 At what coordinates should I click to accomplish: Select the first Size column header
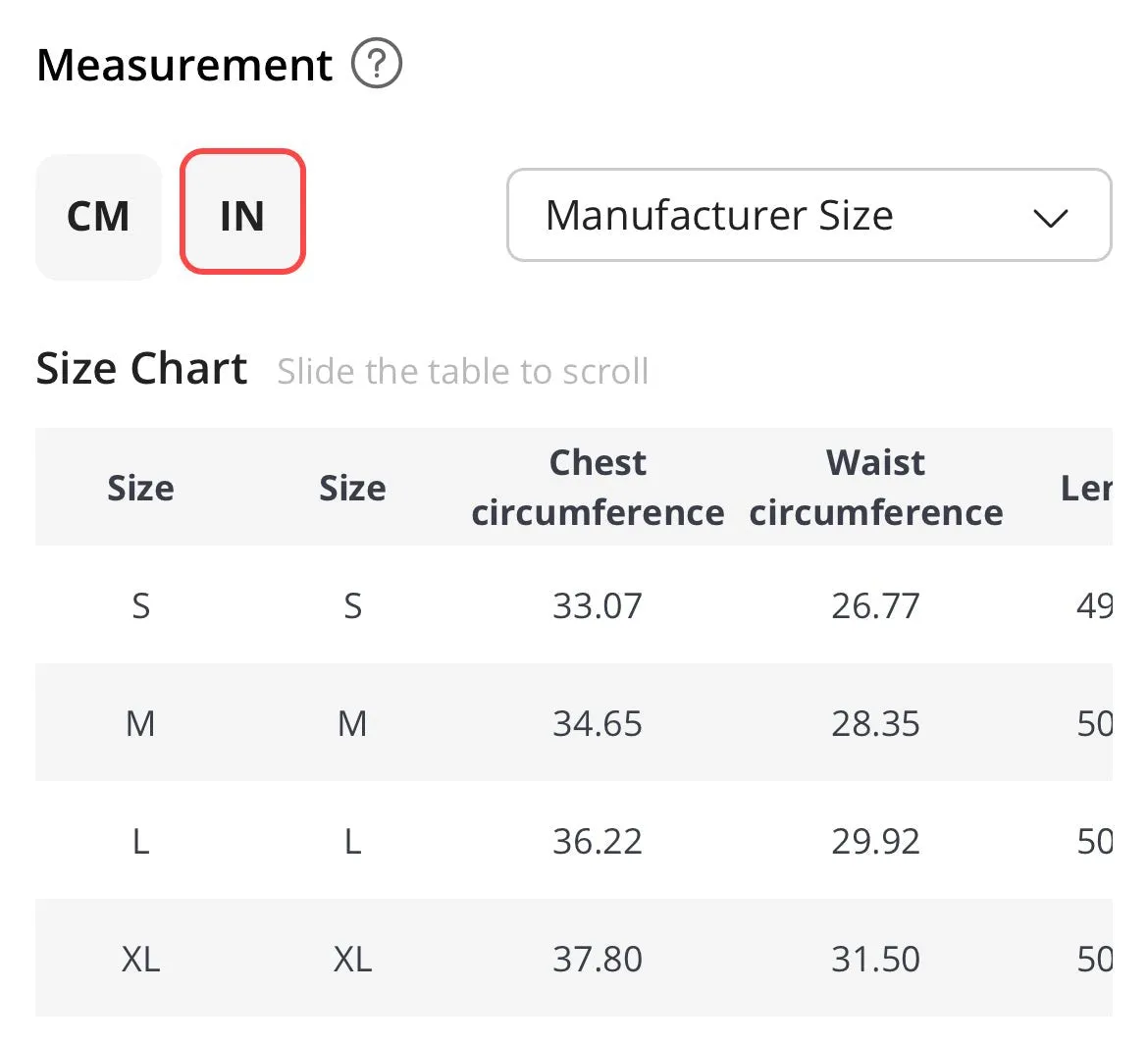[140, 488]
